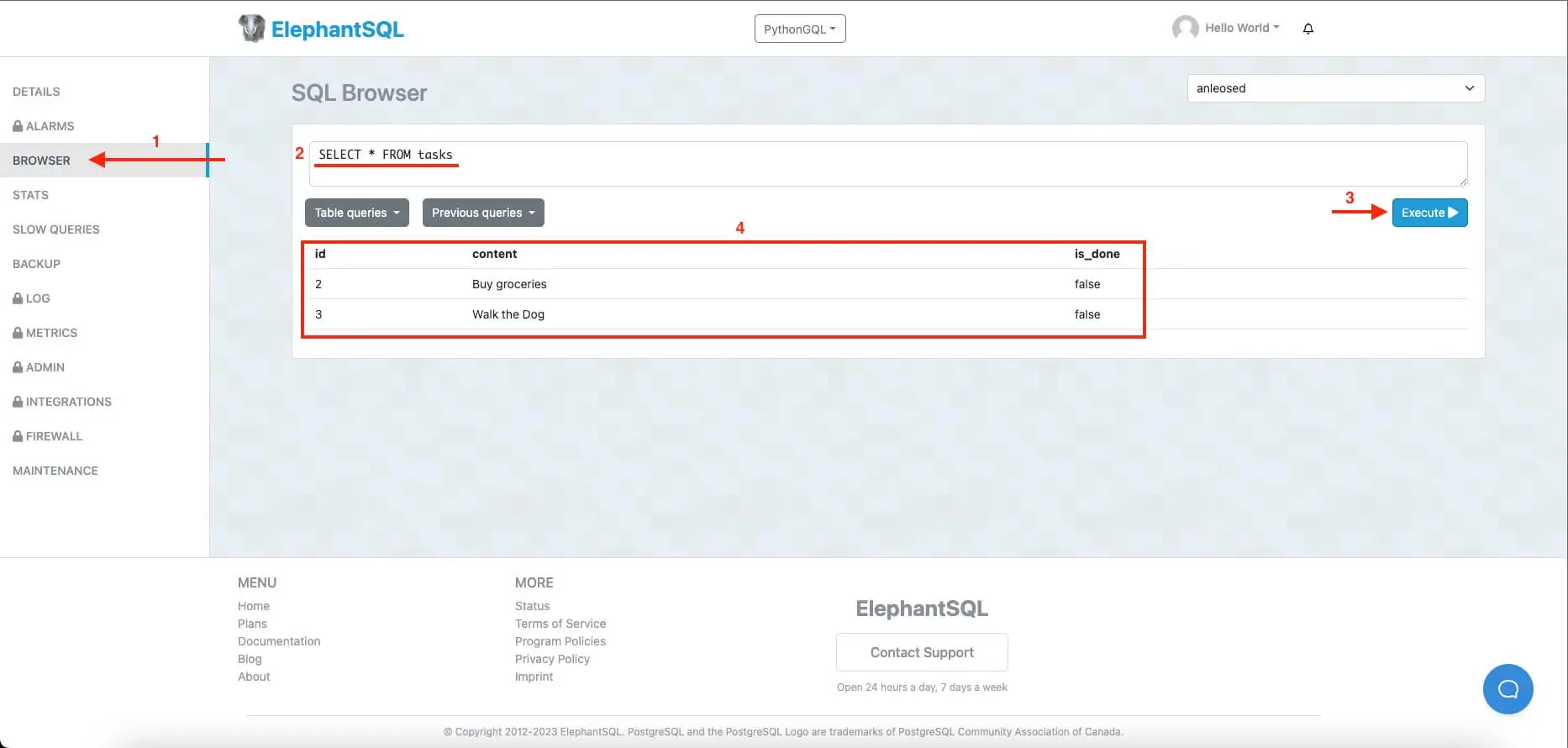
Task: Open the locked Integrations sidebar item
Action: coord(62,402)
